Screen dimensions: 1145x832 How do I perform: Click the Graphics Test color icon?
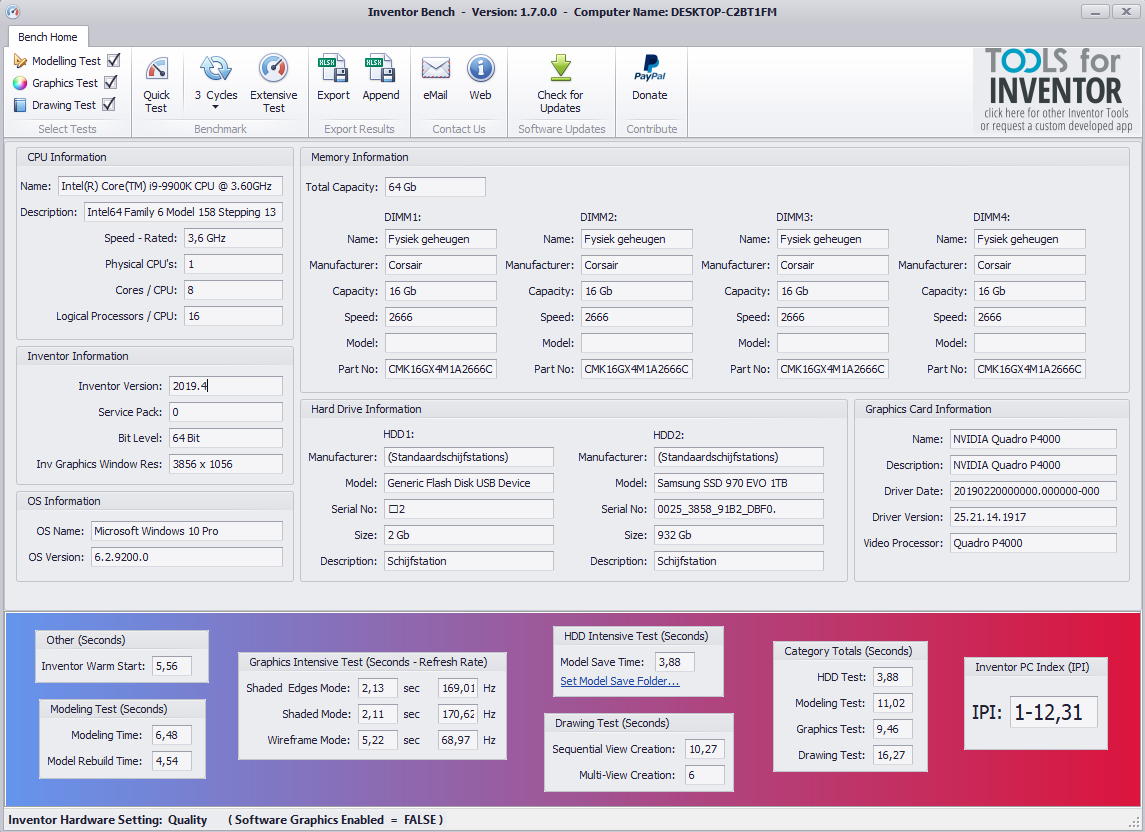tap(20, 83)
